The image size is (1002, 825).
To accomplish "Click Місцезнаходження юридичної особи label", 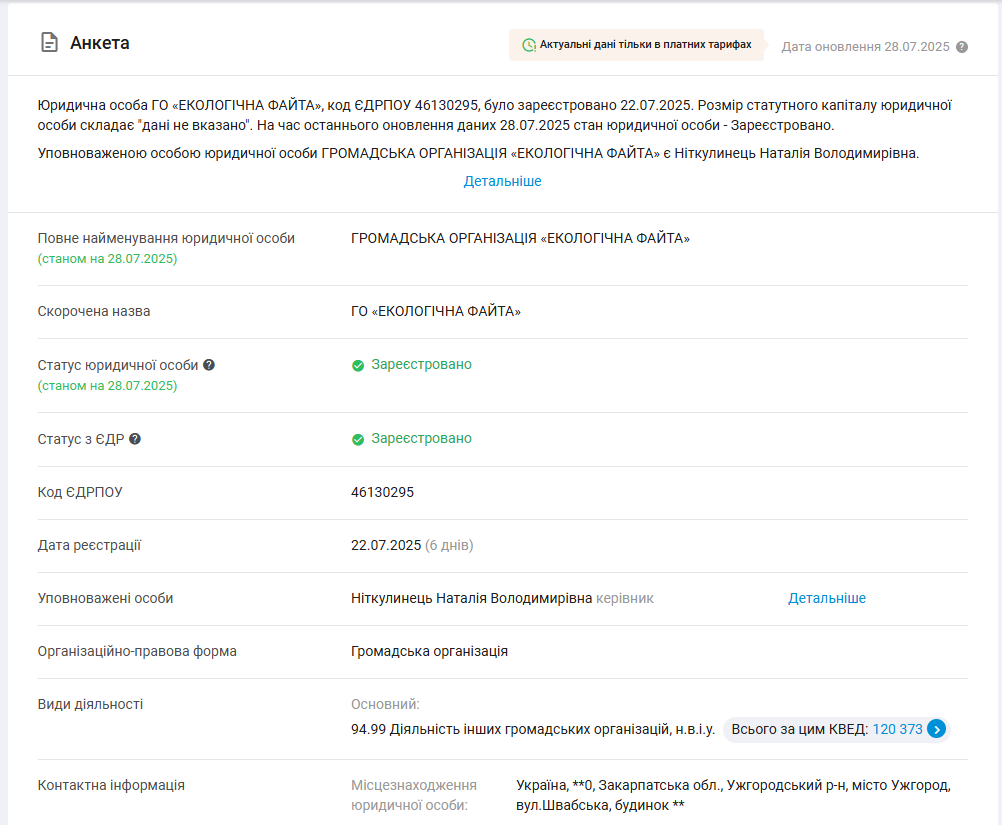I will click(x=414, y=795).
